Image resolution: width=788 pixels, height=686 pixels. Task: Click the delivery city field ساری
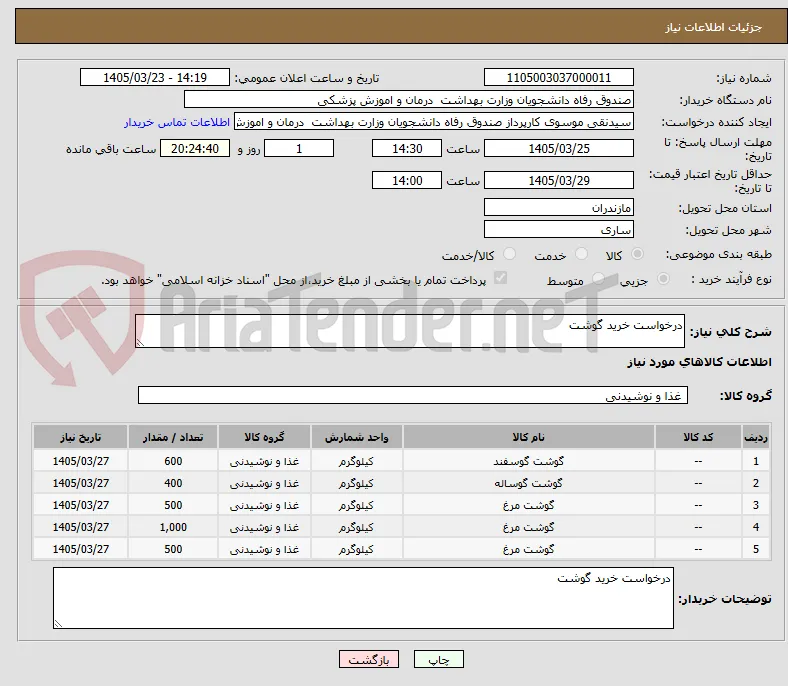pyautogui.click(x=558, y=229)
